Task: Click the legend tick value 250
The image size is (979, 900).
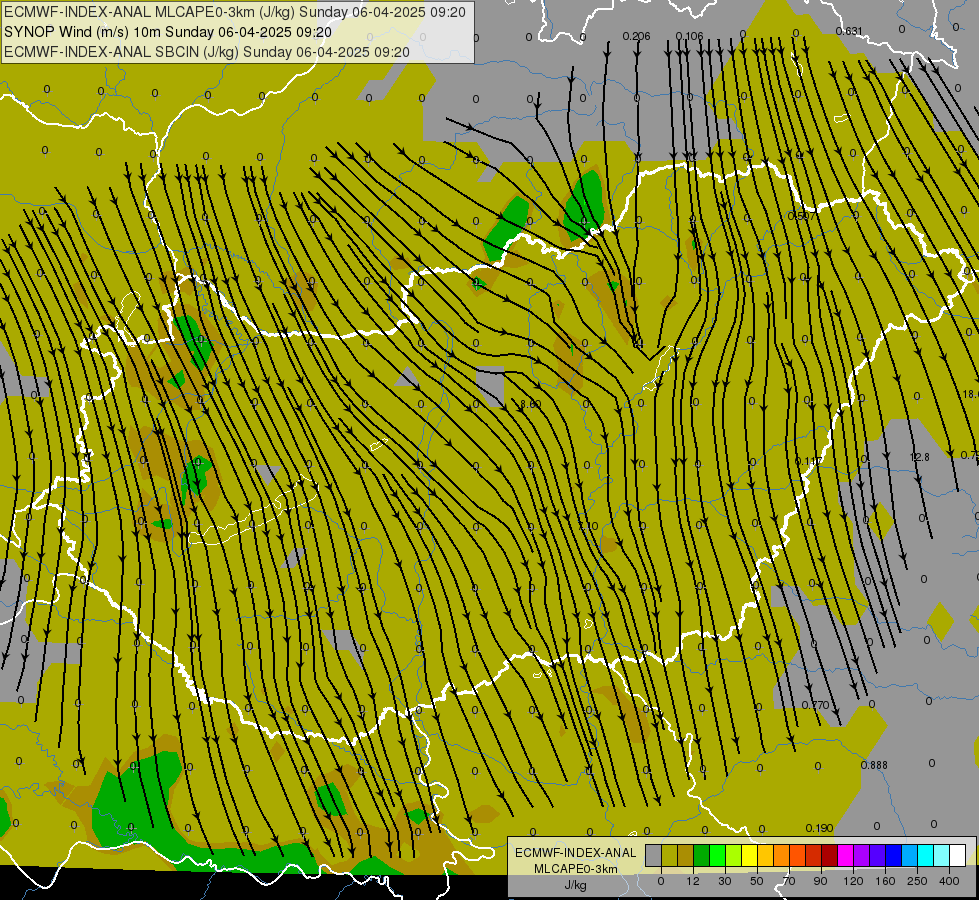Action: (x=917, y=881)
